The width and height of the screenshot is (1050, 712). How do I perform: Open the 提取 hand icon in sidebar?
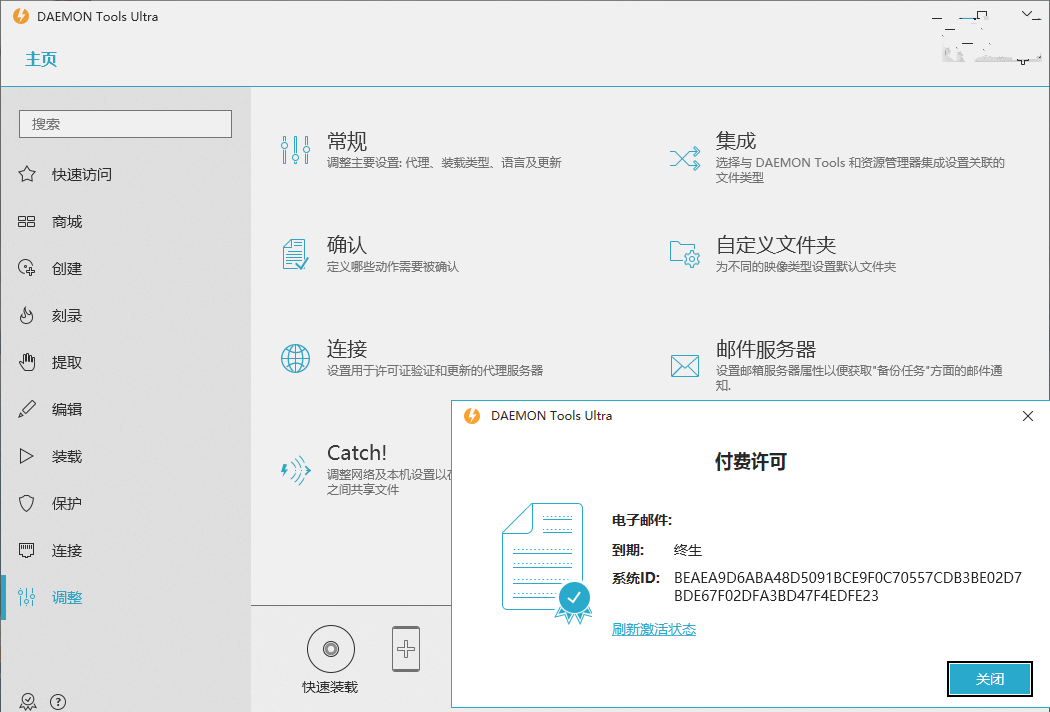point(27,363)
